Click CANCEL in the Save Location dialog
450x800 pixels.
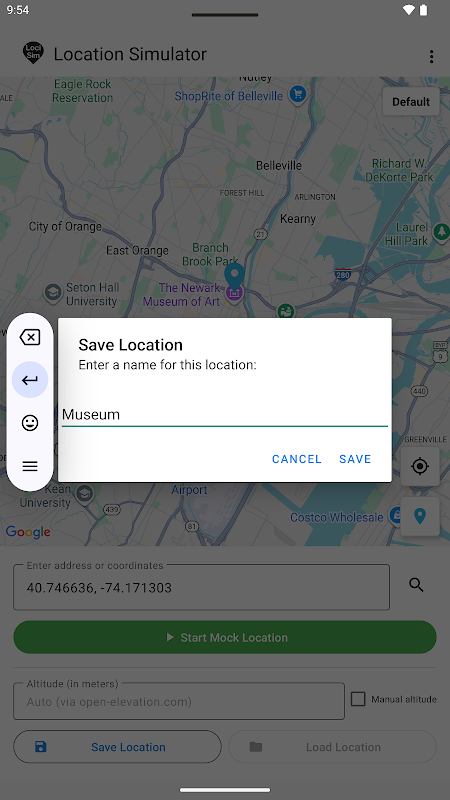point(297,459)
